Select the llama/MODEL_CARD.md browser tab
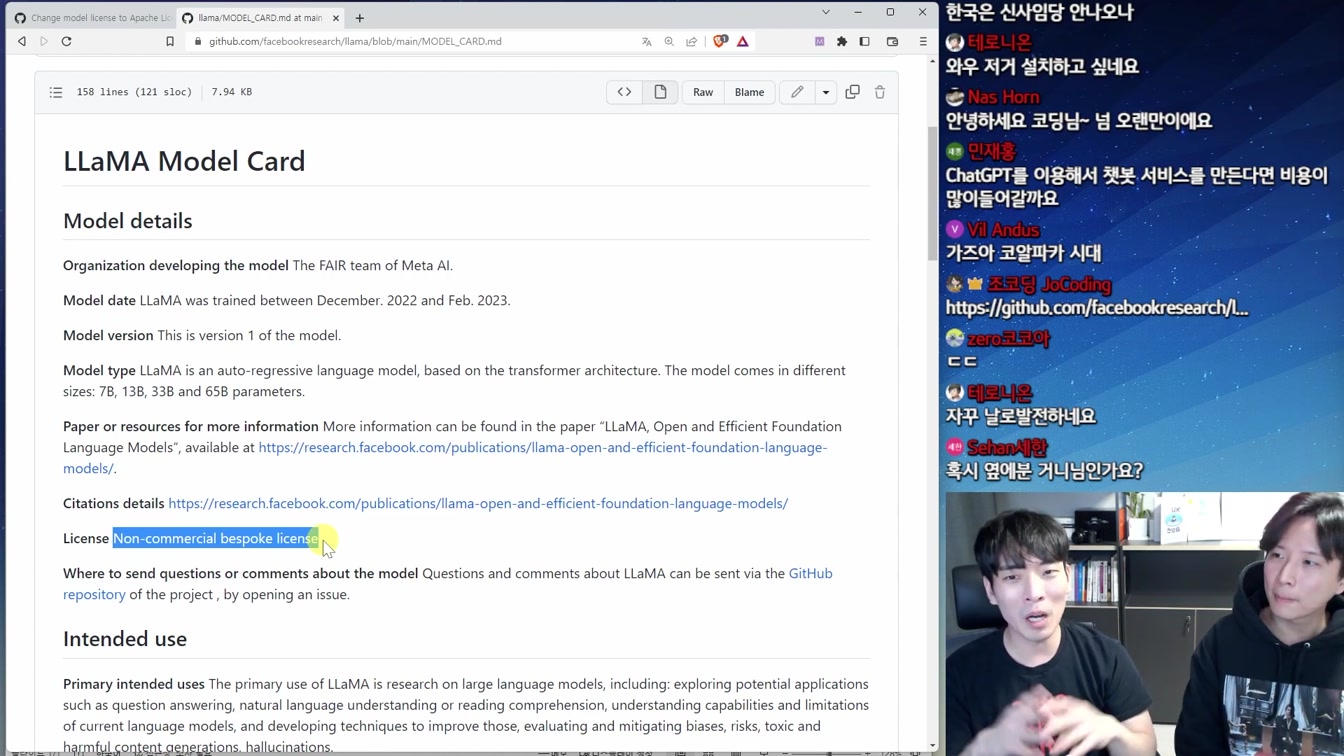1344x756 pixels. tap(258, 18)
